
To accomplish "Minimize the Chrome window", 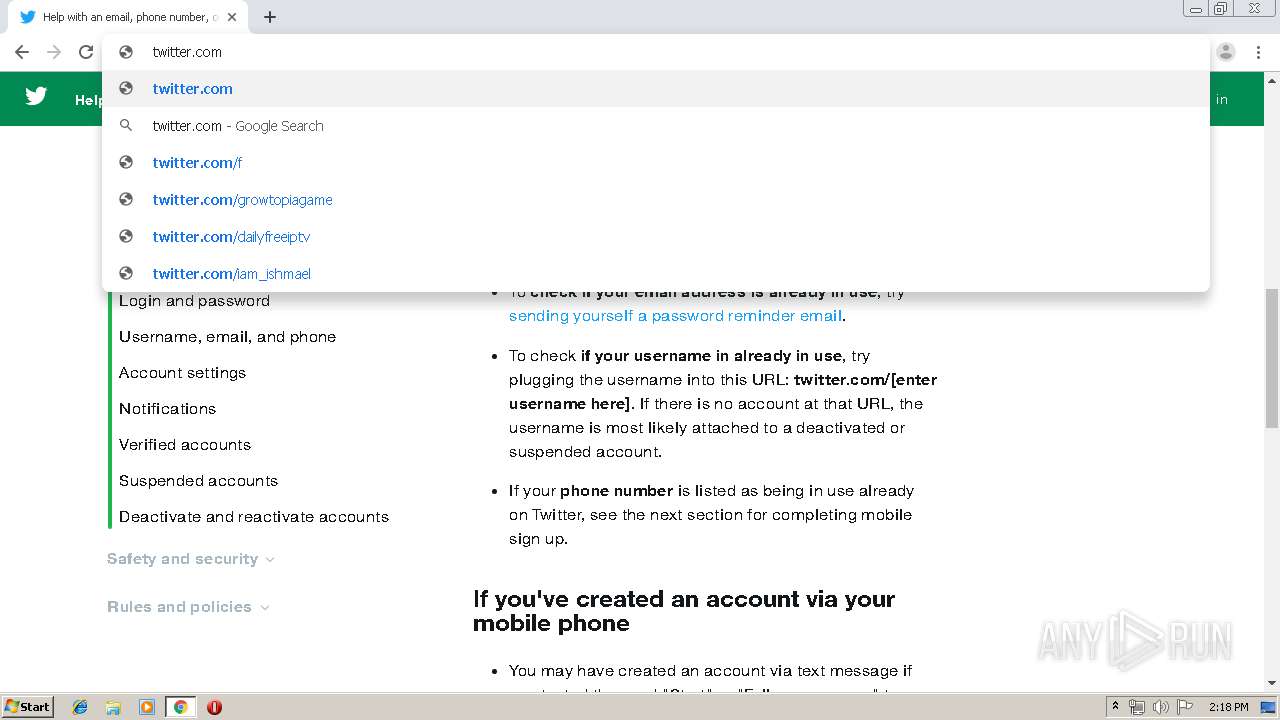I will tap(1196, 8).
